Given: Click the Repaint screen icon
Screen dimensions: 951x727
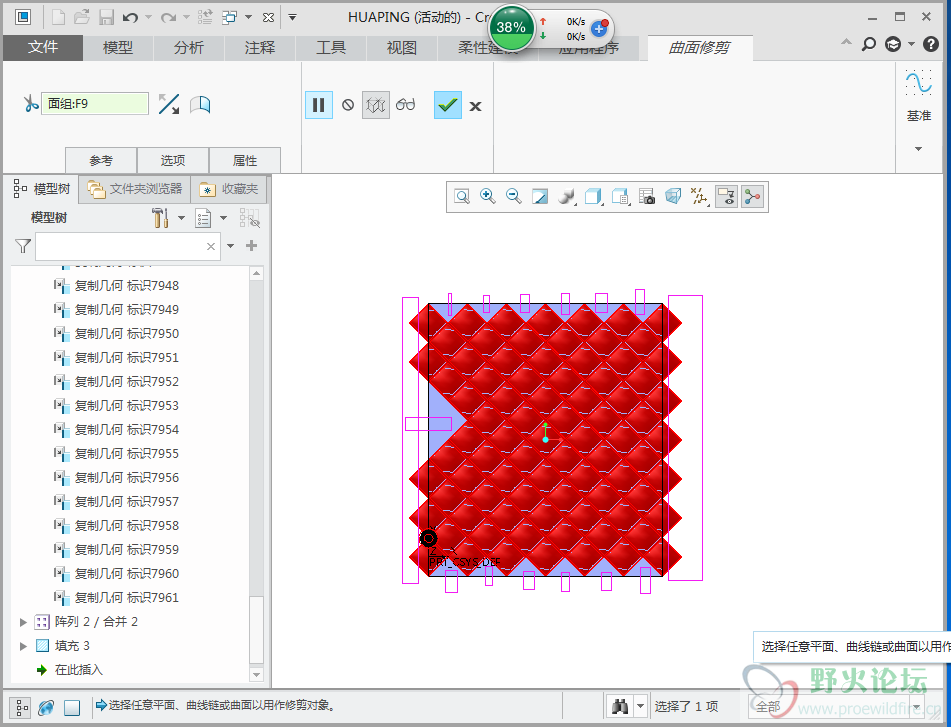Looking at the screenshot, I should (x=540, y=196).
